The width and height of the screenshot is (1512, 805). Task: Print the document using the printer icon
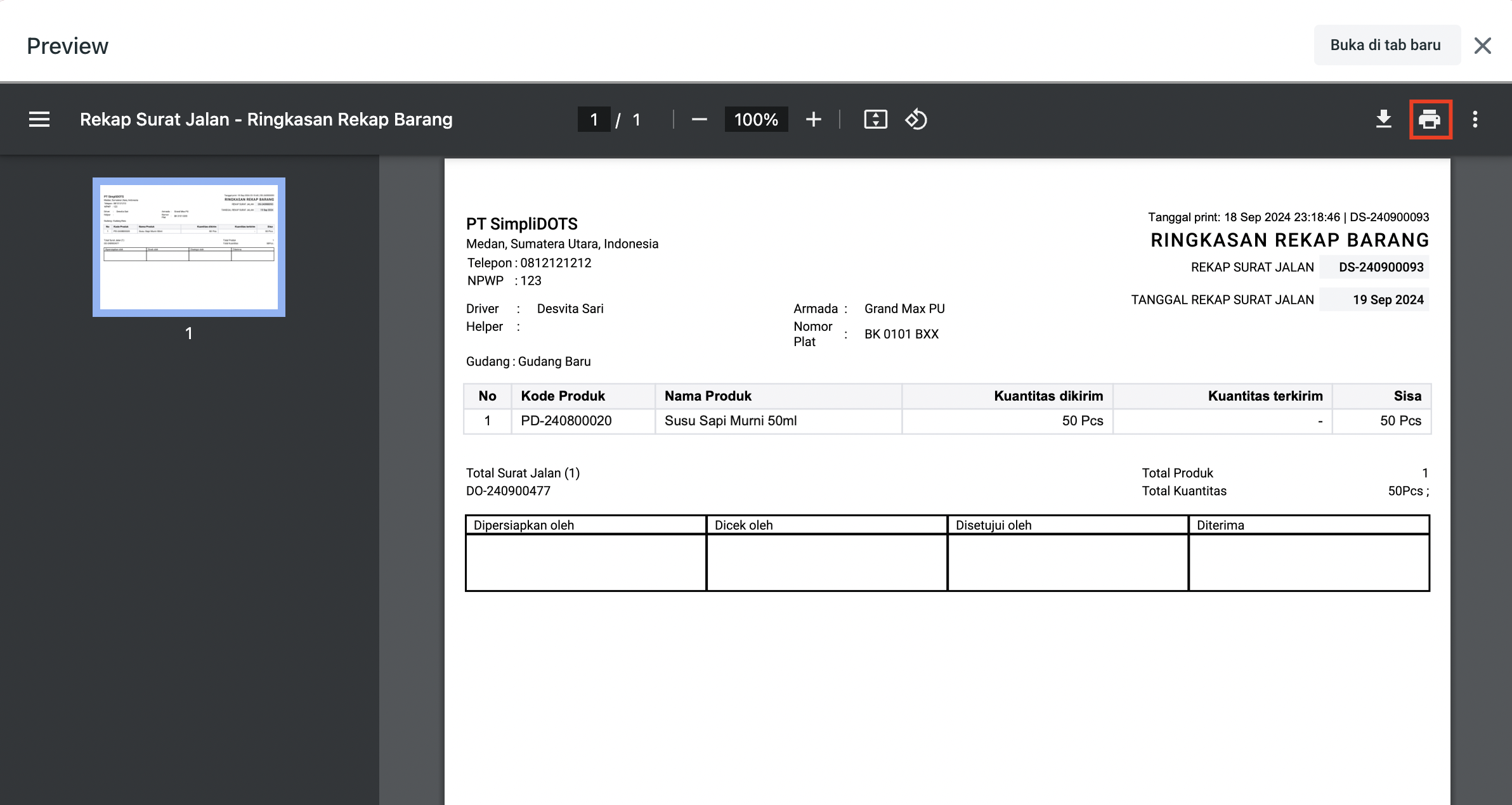point(1430,119)
